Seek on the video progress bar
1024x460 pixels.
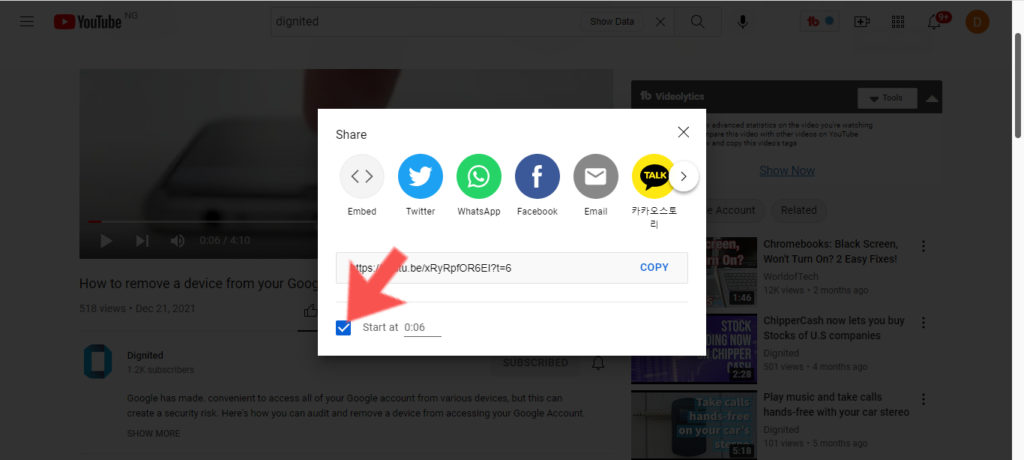[x=203, y=222]
